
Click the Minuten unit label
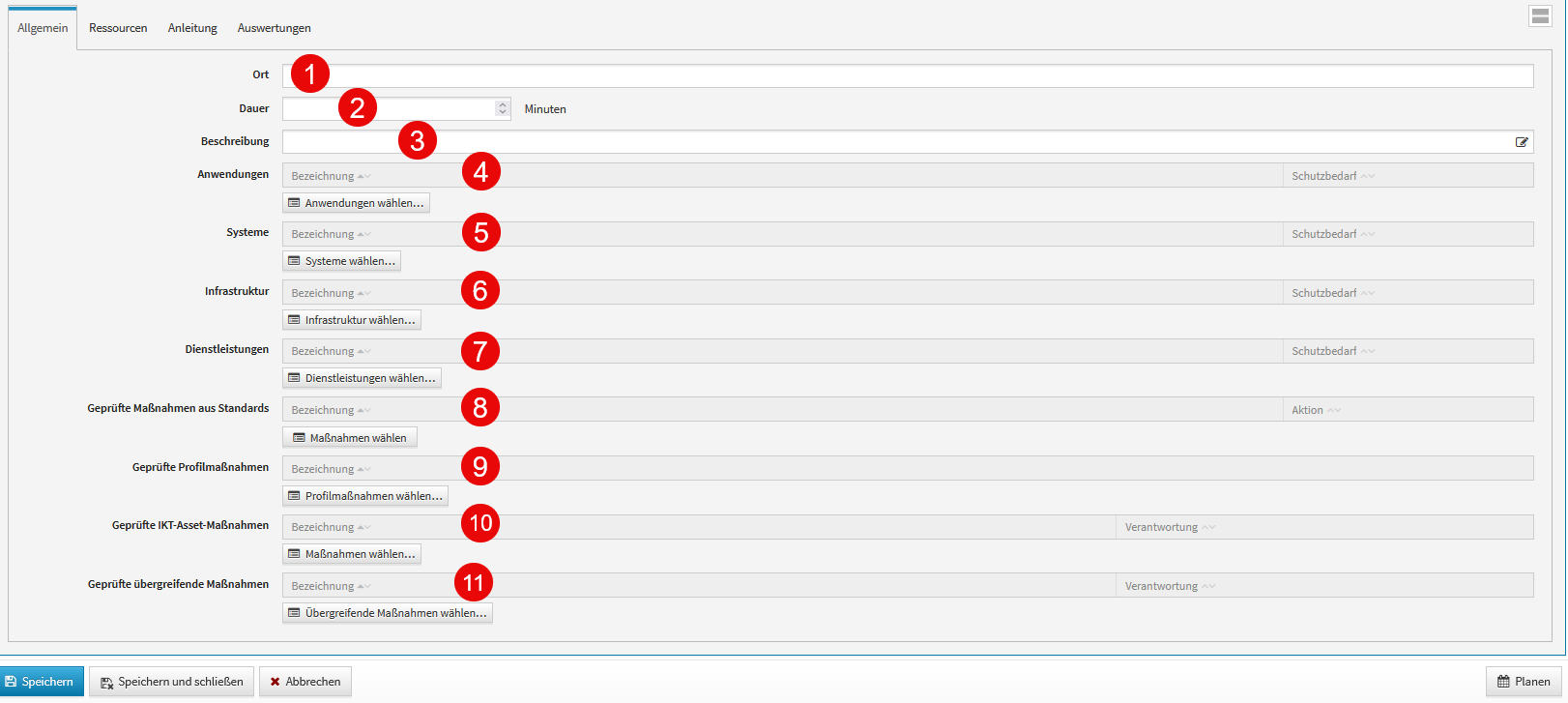click(x=545, y=109)
